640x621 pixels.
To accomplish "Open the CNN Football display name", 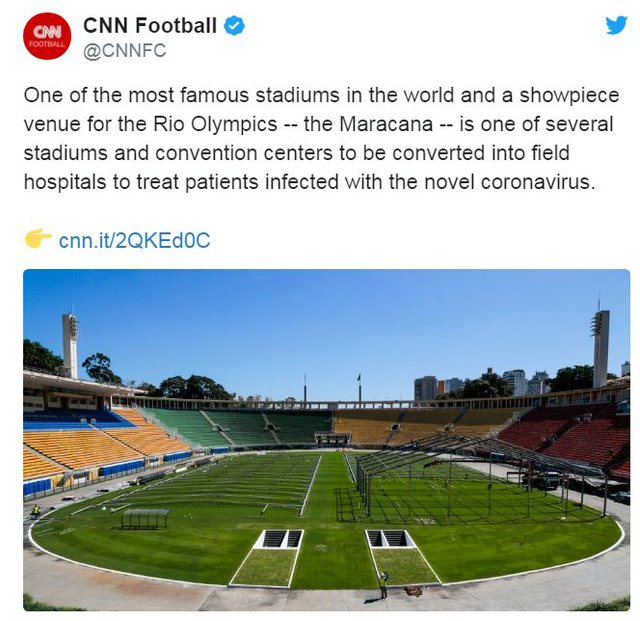I will pos(150,25).
